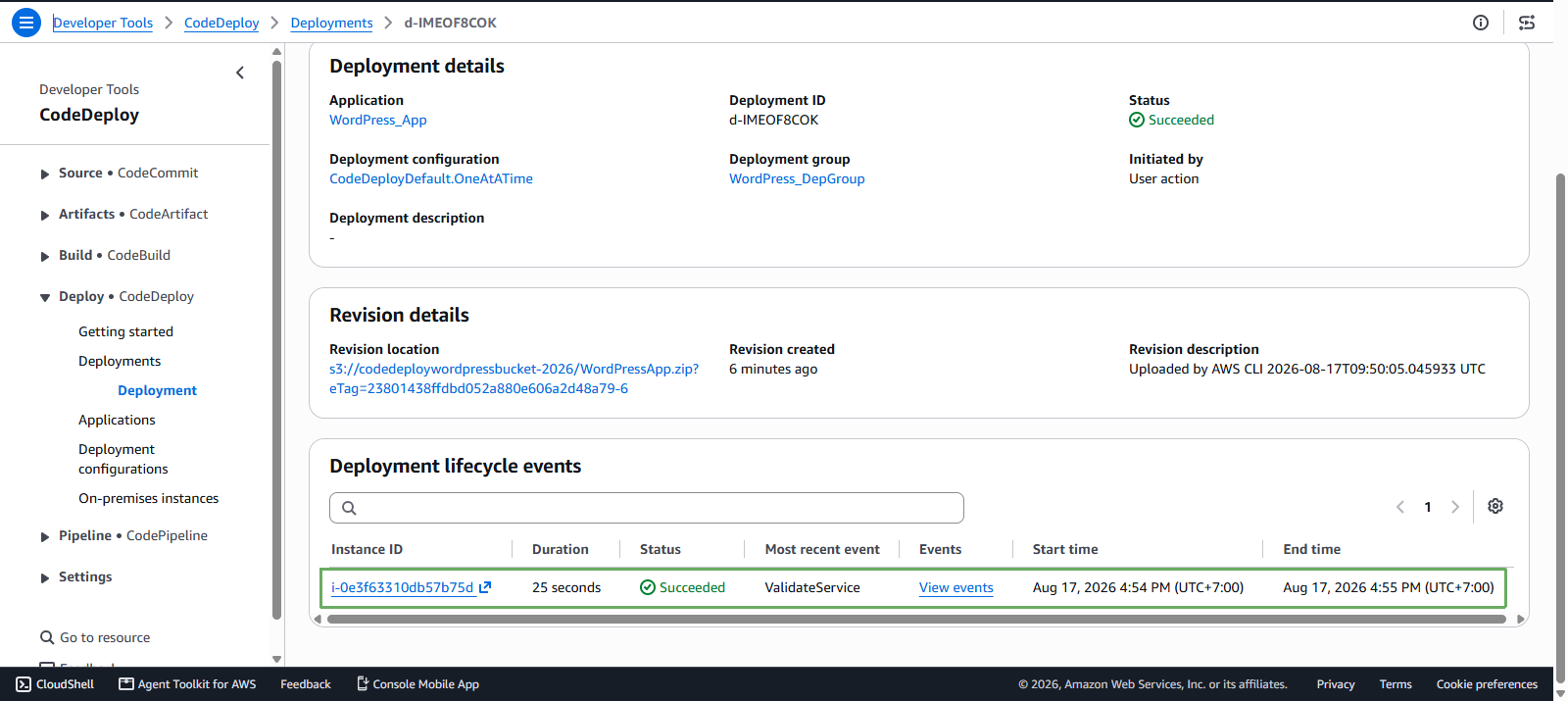Click the ValidateService event cell
The height and width of the screenshot is (701, 1568).
812,587
